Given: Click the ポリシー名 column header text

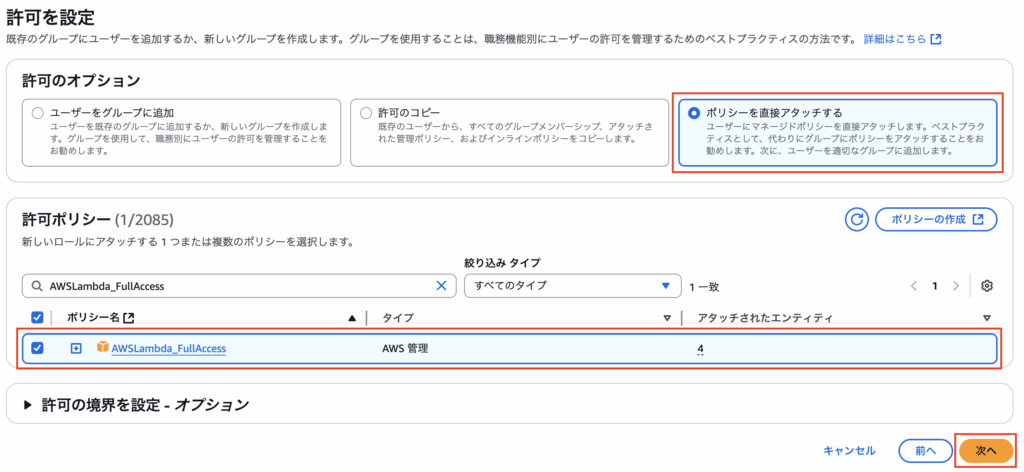Looking at the screenshot, I should pos(93,318).
